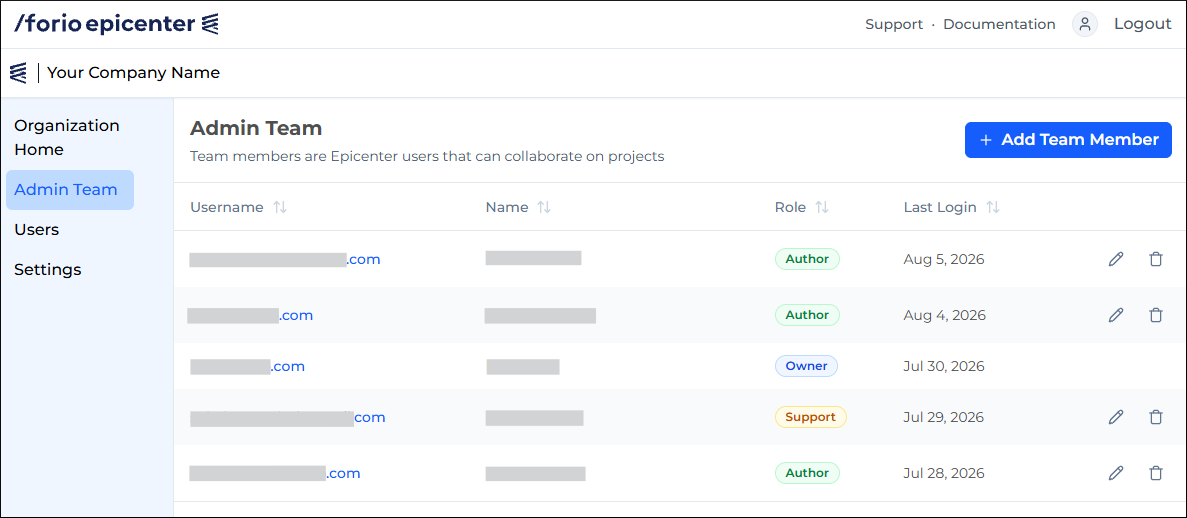Click the Role column header

click(x=791, y=208)
